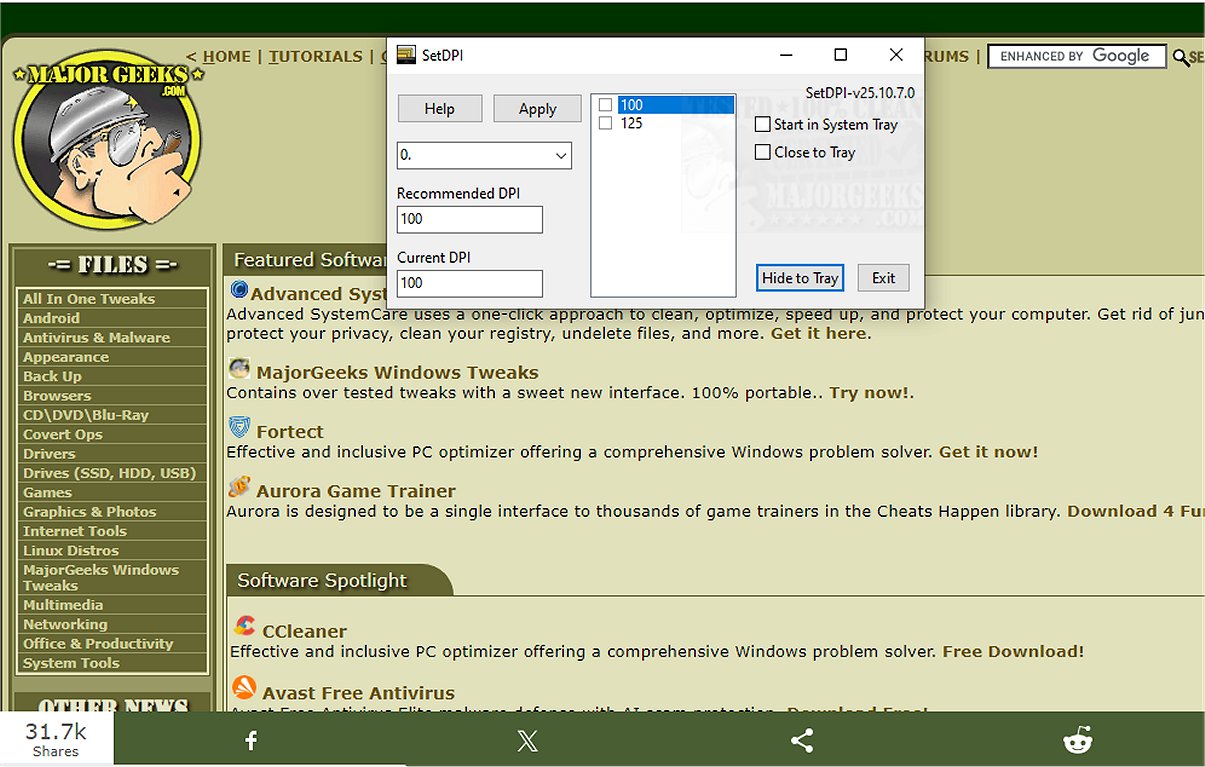1205x767 pixels.
Task: Check the 125 DPI checkbox
Action: tap(605, 123)
